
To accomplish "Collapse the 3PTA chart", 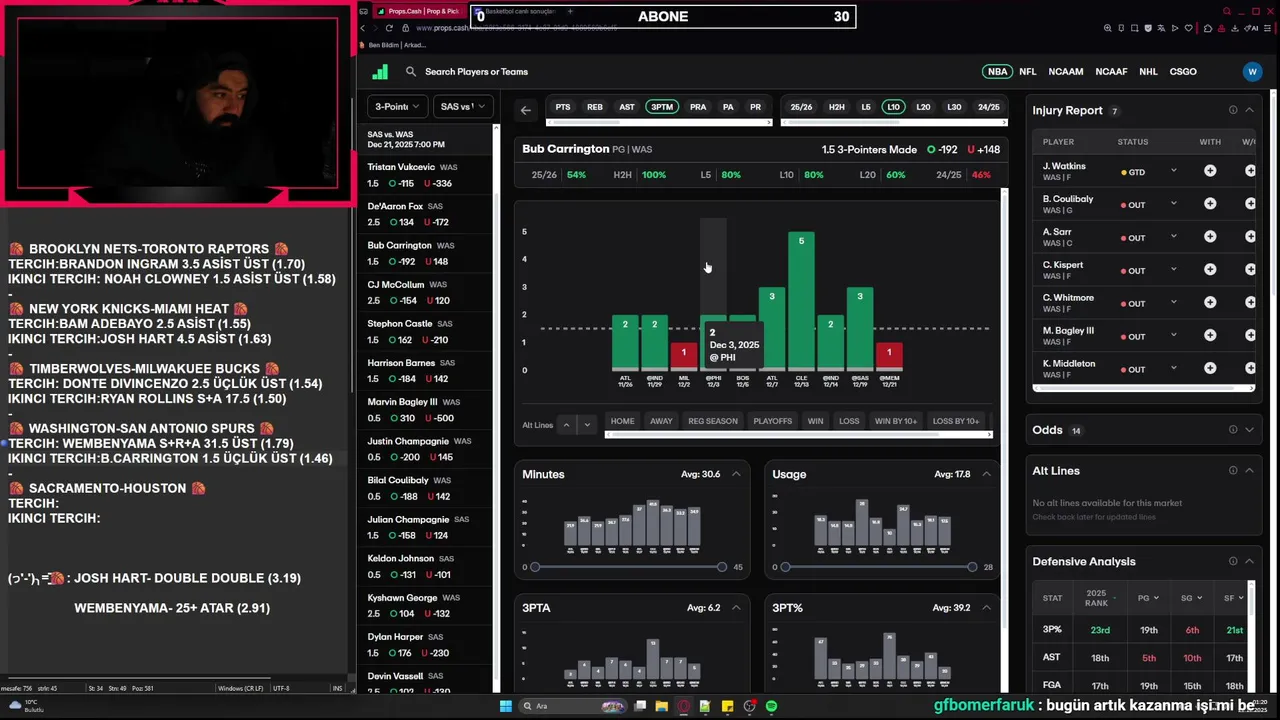I will tap(736, 607).
